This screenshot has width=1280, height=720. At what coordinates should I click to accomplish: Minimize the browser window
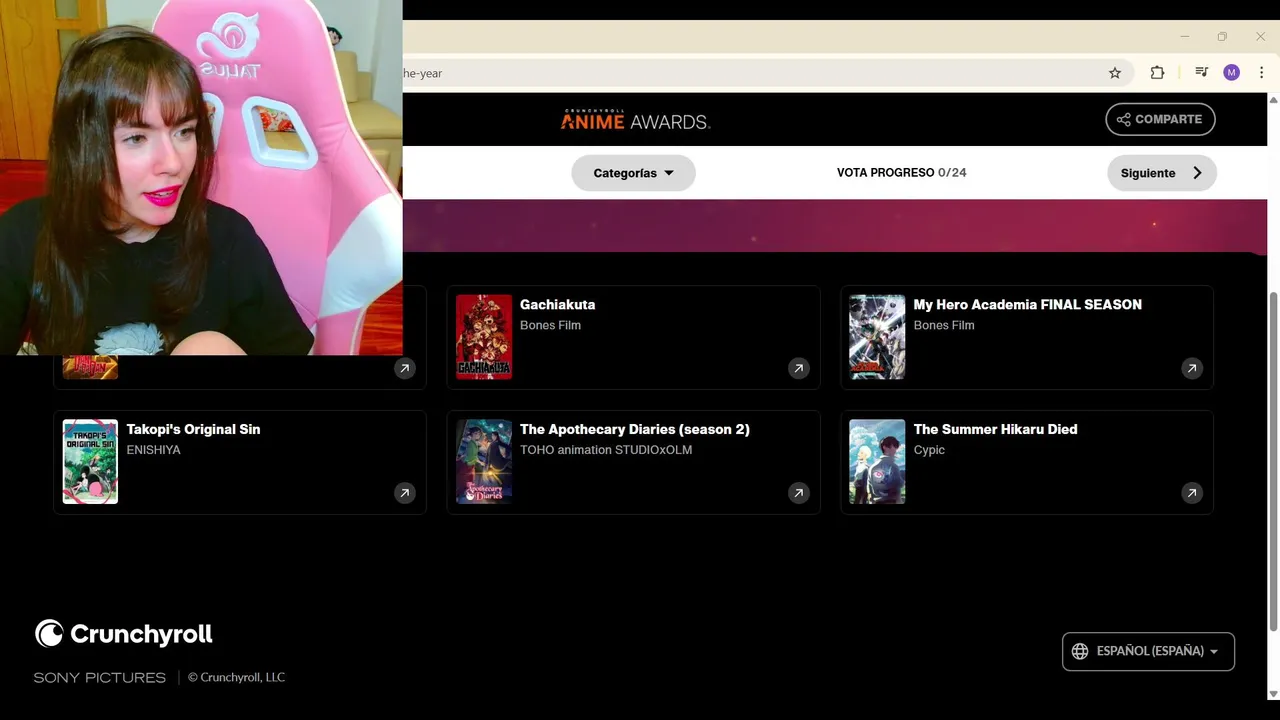pyautogui.click(x=1184, y=37)
